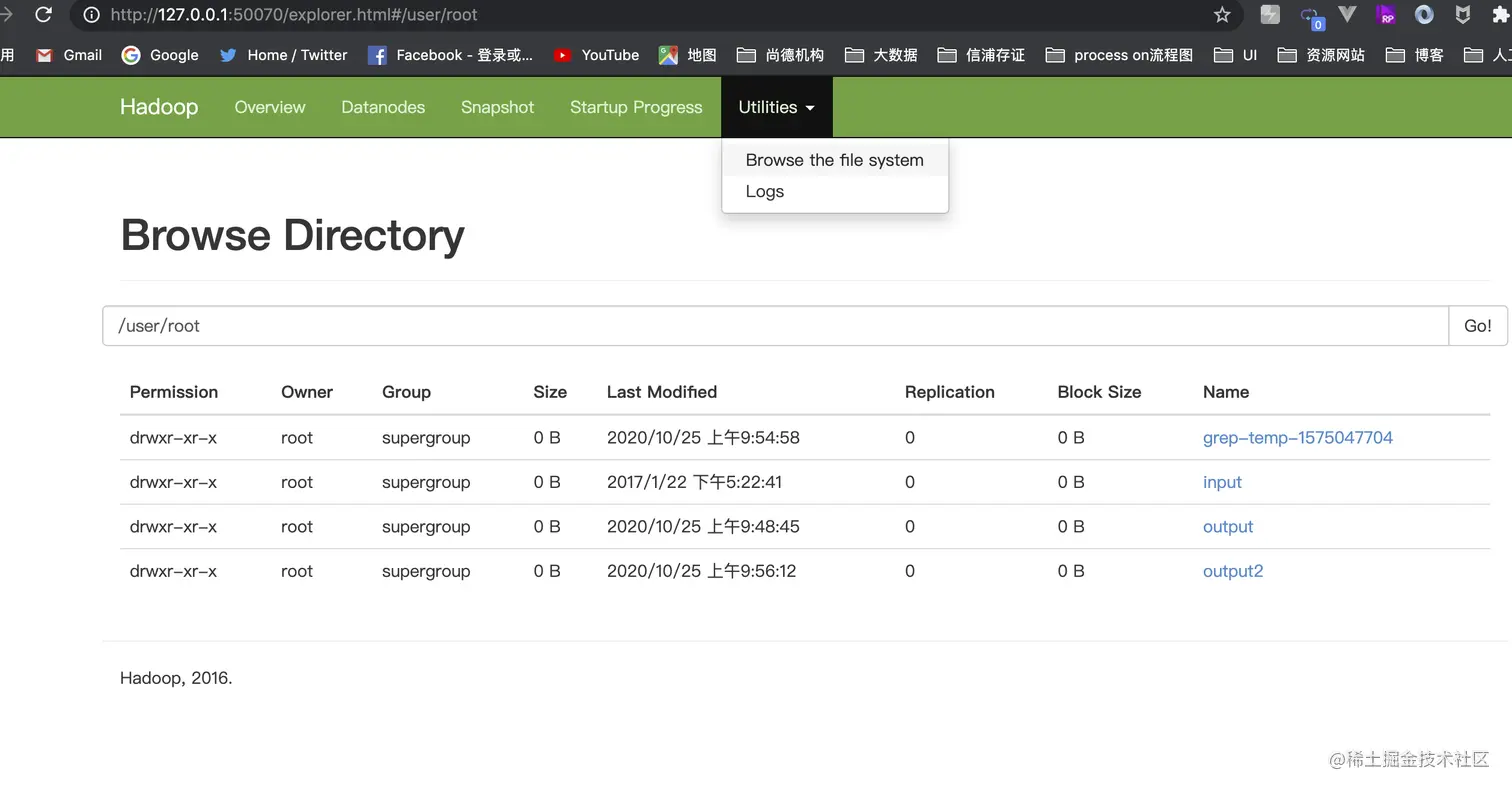The height and width of the screenshot is (792, 1512).
Task: Click the Hadoop, 2016. footer text
Action: tap(176, 678)
